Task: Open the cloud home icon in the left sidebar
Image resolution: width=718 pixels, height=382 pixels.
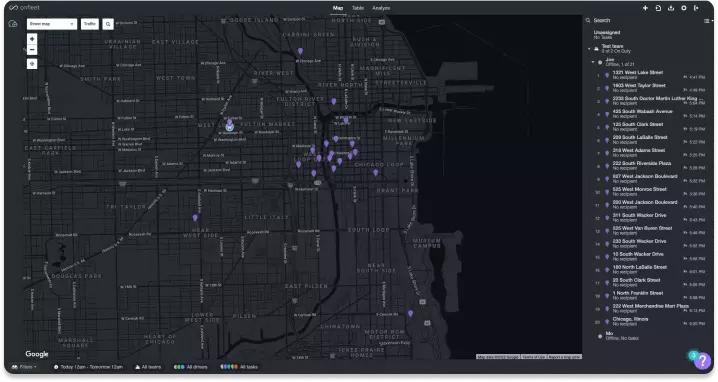Action: (x=13, y=24)
